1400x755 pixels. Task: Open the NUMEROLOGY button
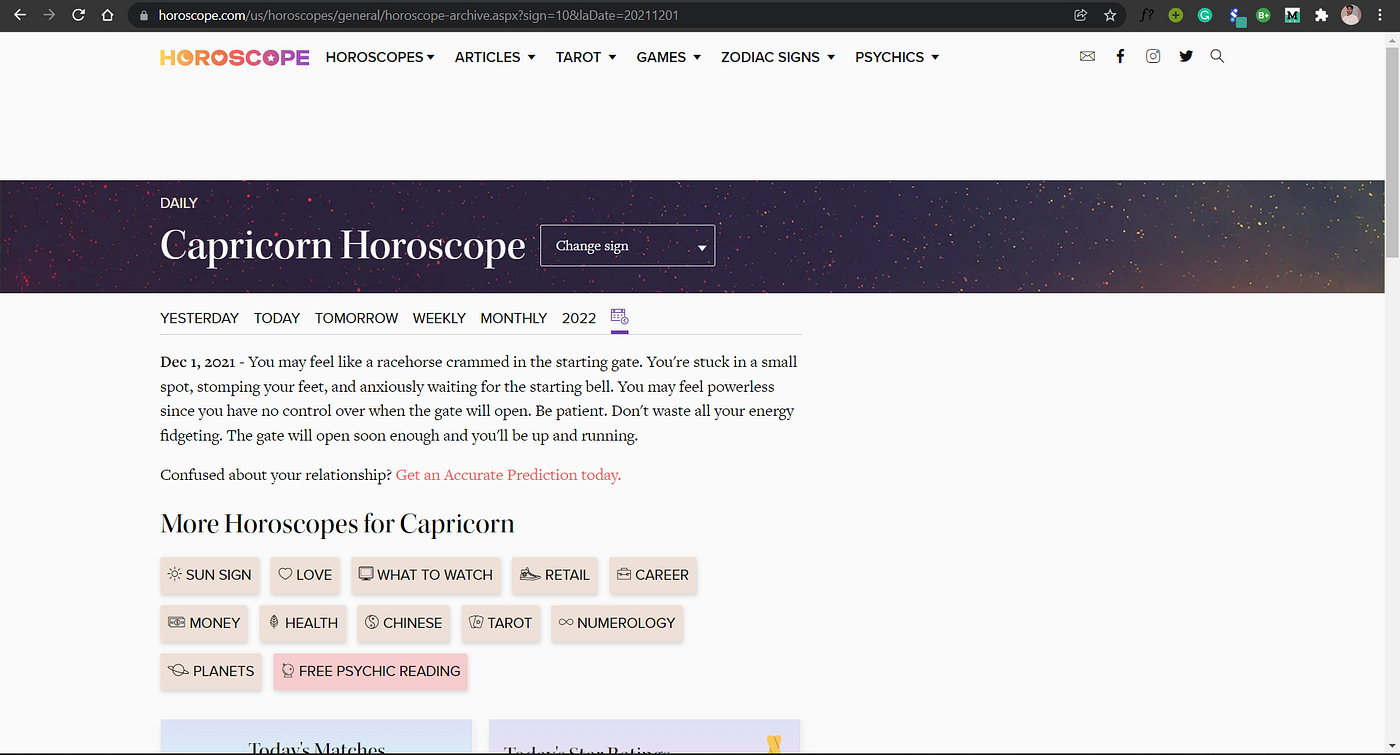[x=617, y=623]
